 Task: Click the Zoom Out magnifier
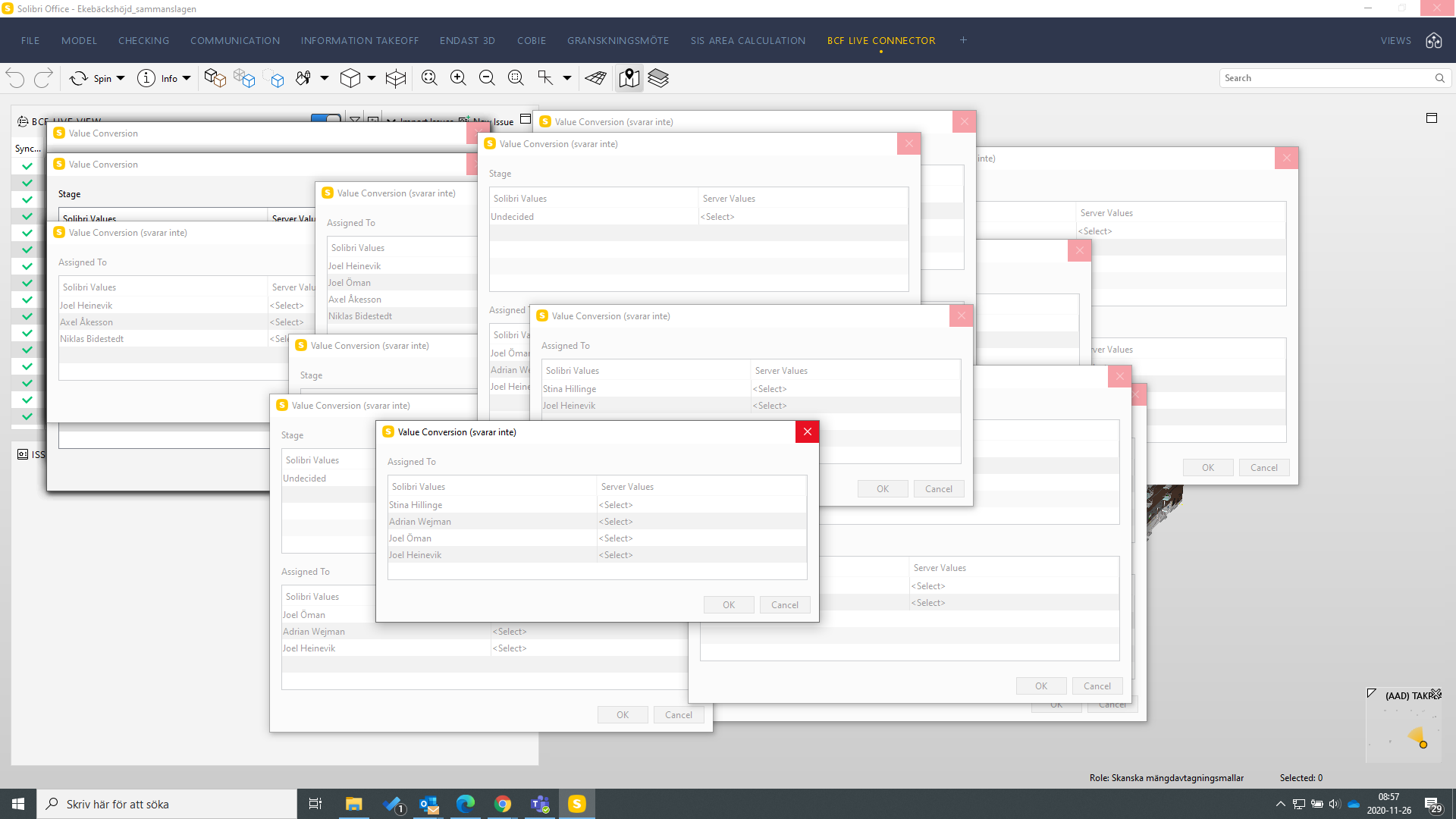click(x=487, y=78)
